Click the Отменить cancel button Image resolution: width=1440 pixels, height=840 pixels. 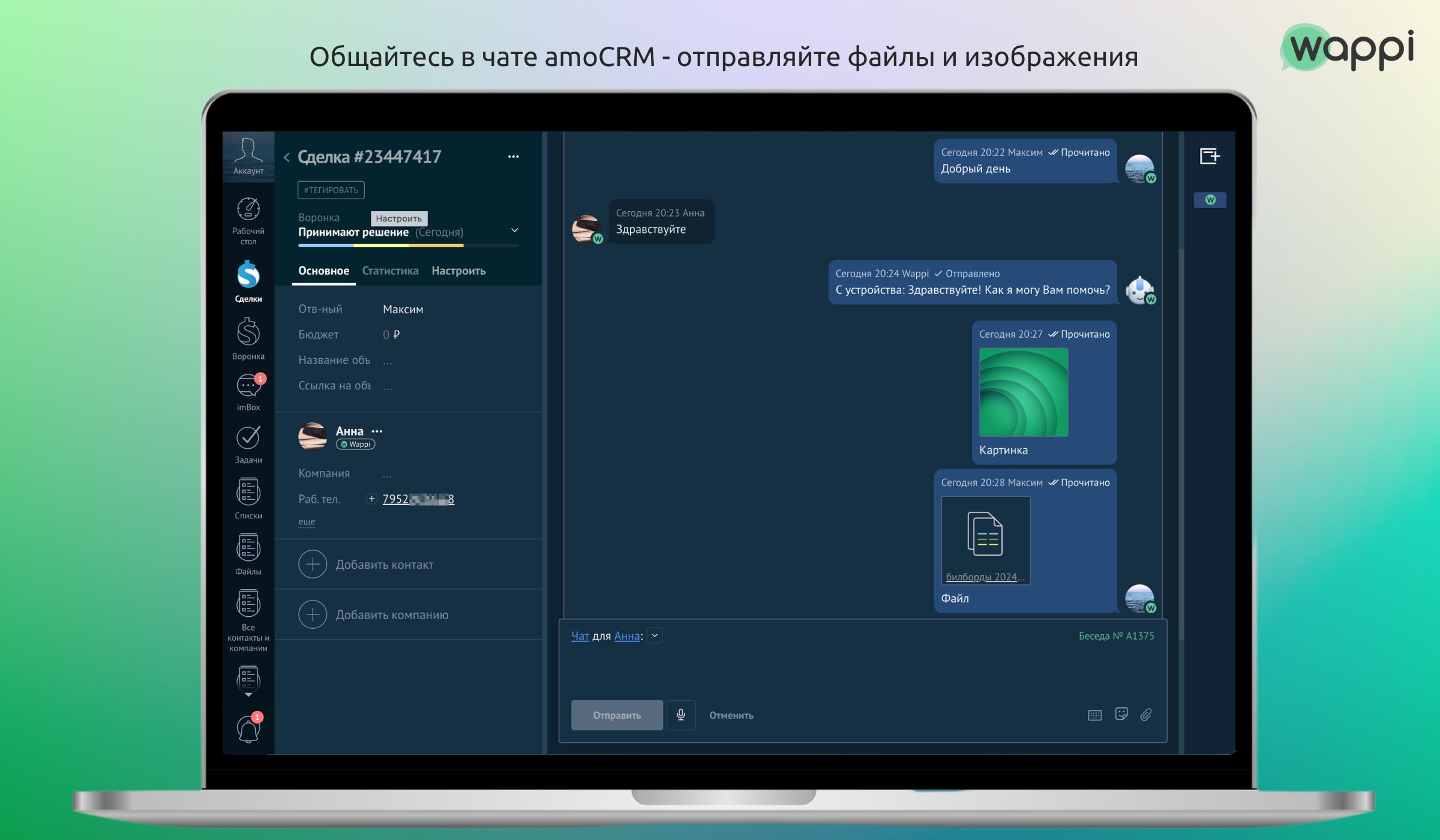(731, 716)
